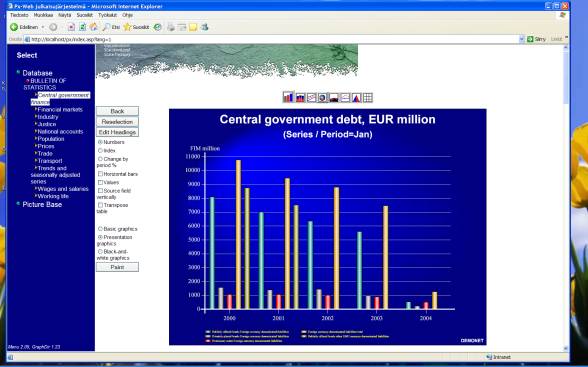Click the Edit Headings button
588x367 pixels.
117,132
